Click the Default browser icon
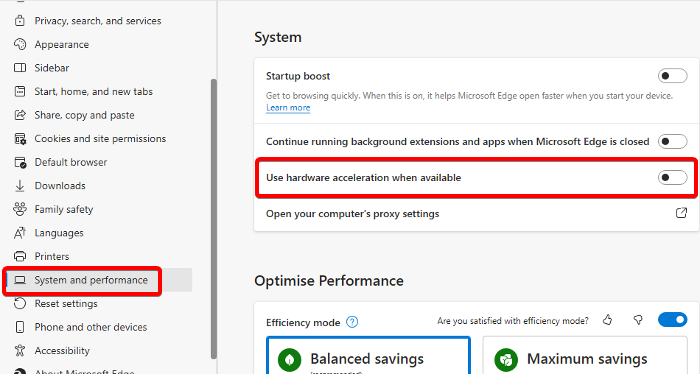700x374 pixels. coord(20,162)
